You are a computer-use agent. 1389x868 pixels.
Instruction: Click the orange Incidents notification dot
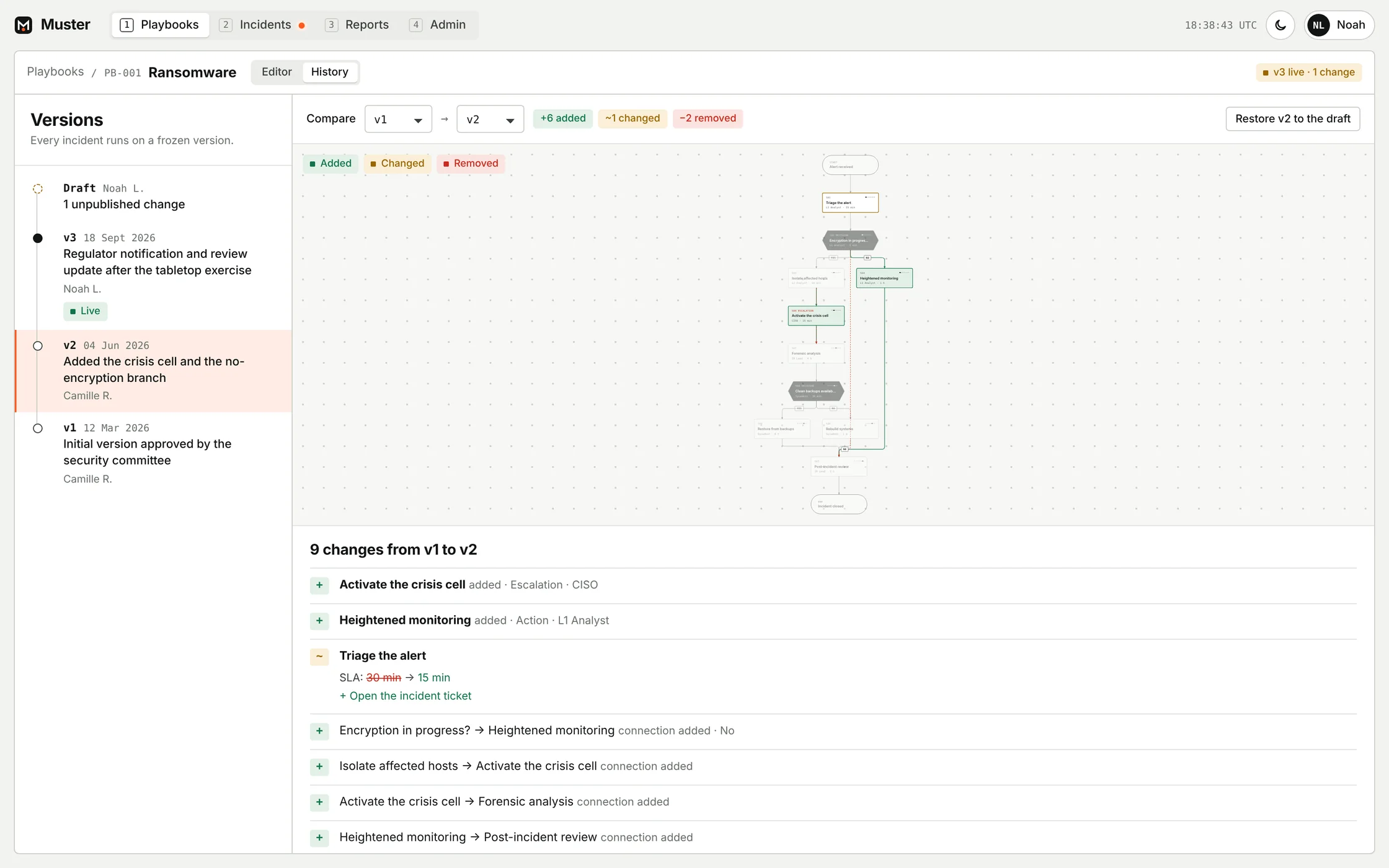point(302,25)
